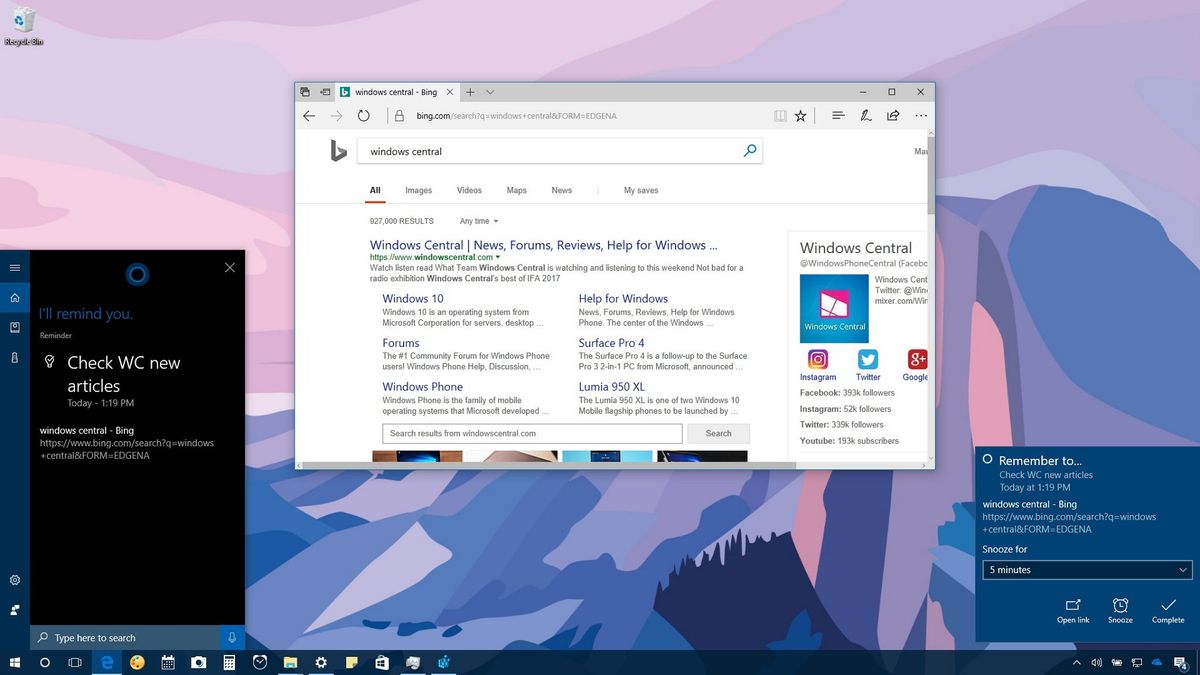Viewport: 1200px width, 675px height.
Task: Open OneDrive icon in system tray
Action: pos(1157,662)
